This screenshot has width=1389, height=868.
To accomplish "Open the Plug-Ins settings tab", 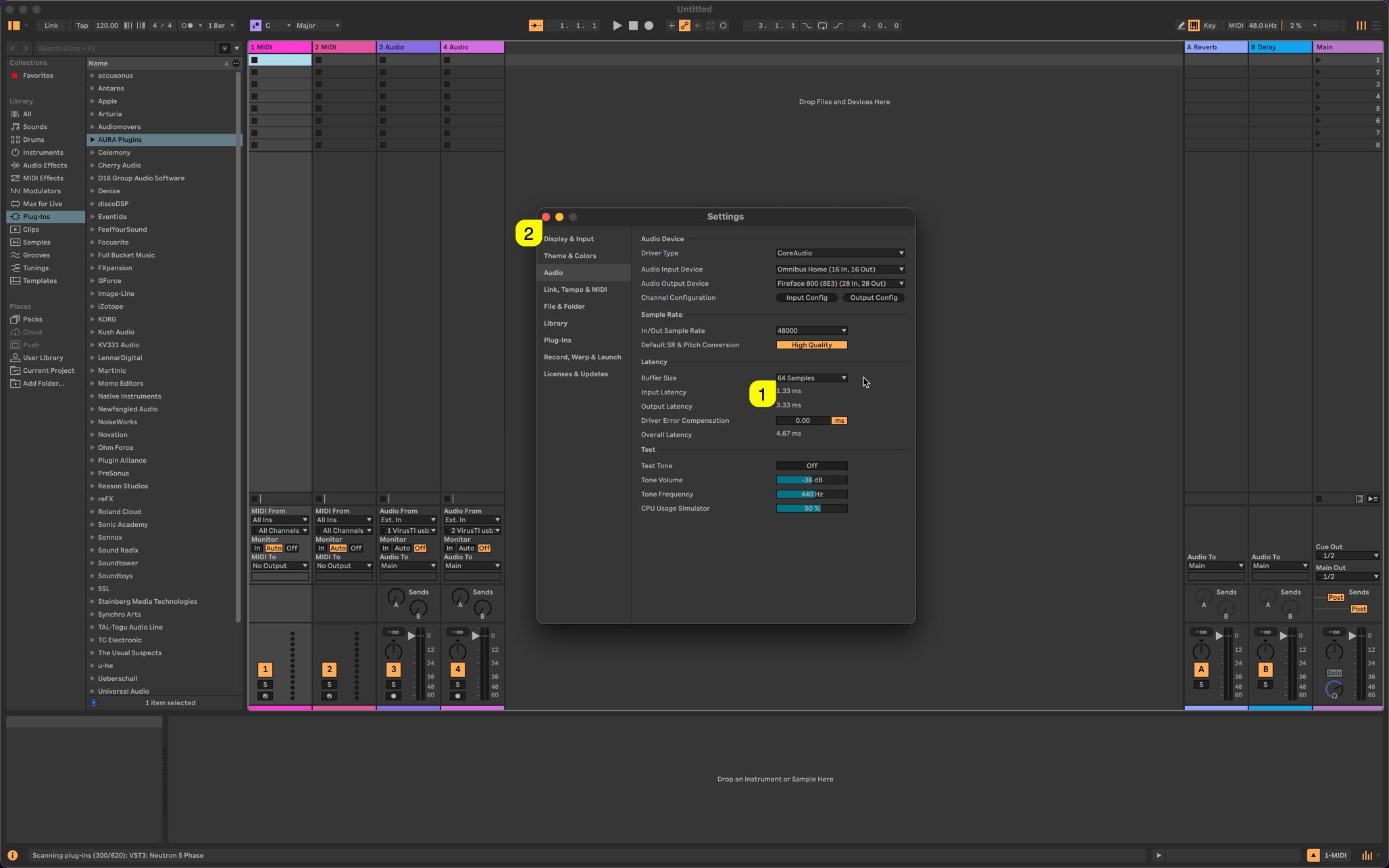I will tap(557, 340).
